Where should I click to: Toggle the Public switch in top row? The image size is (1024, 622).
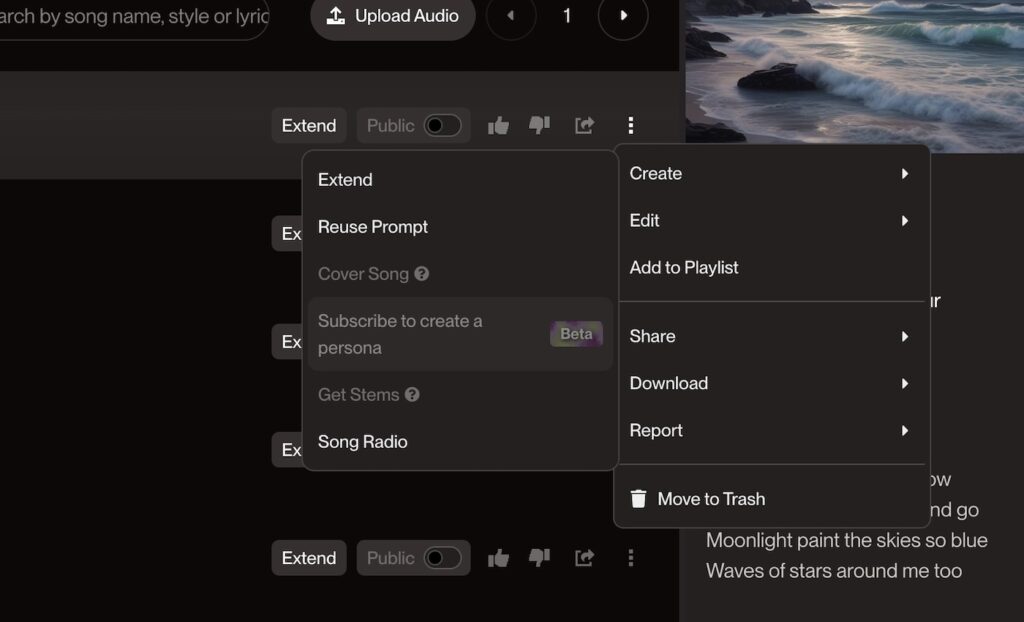click(x=442, y=125)
